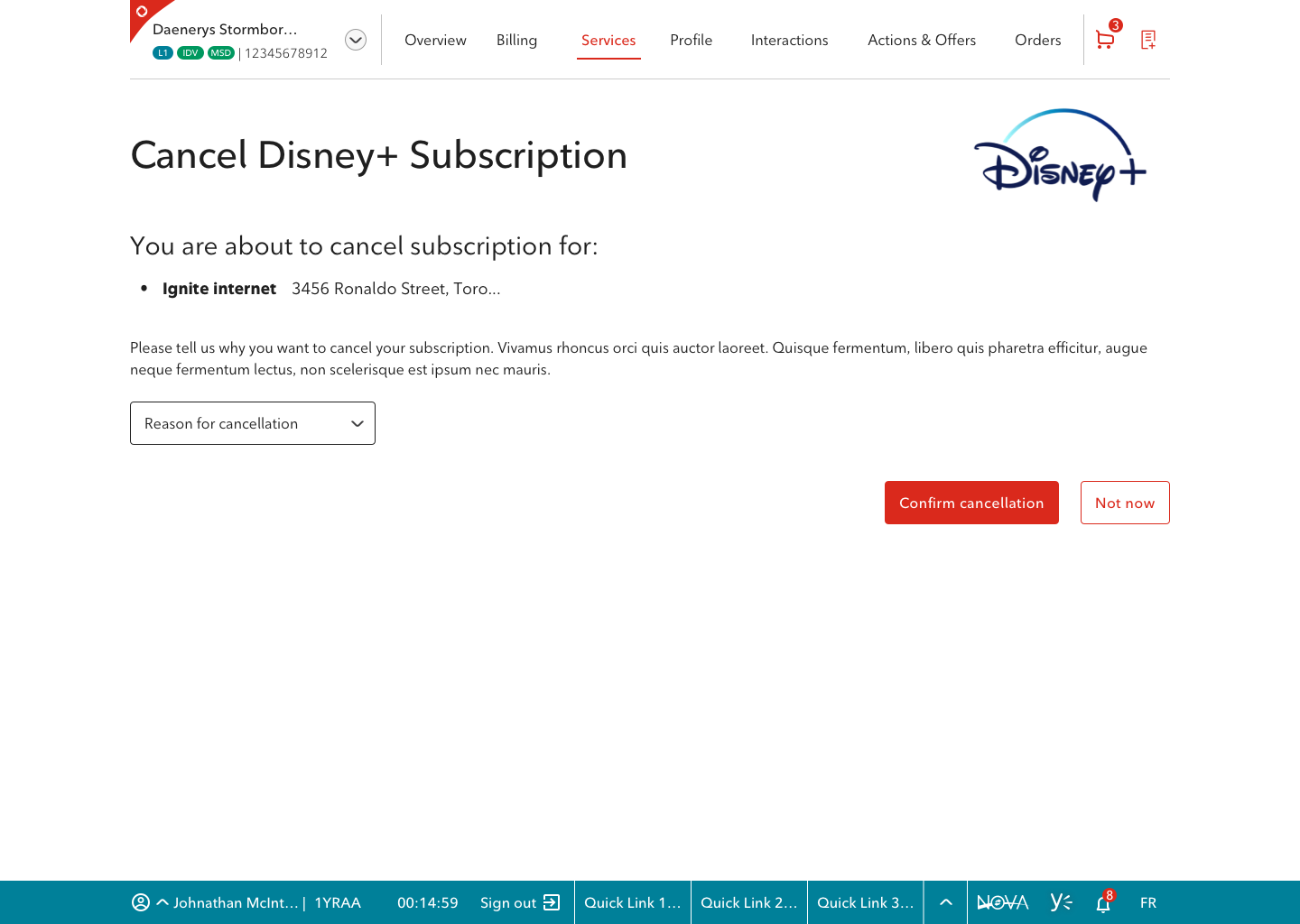Open Reason for cancellation dropdown

[253, 423]
